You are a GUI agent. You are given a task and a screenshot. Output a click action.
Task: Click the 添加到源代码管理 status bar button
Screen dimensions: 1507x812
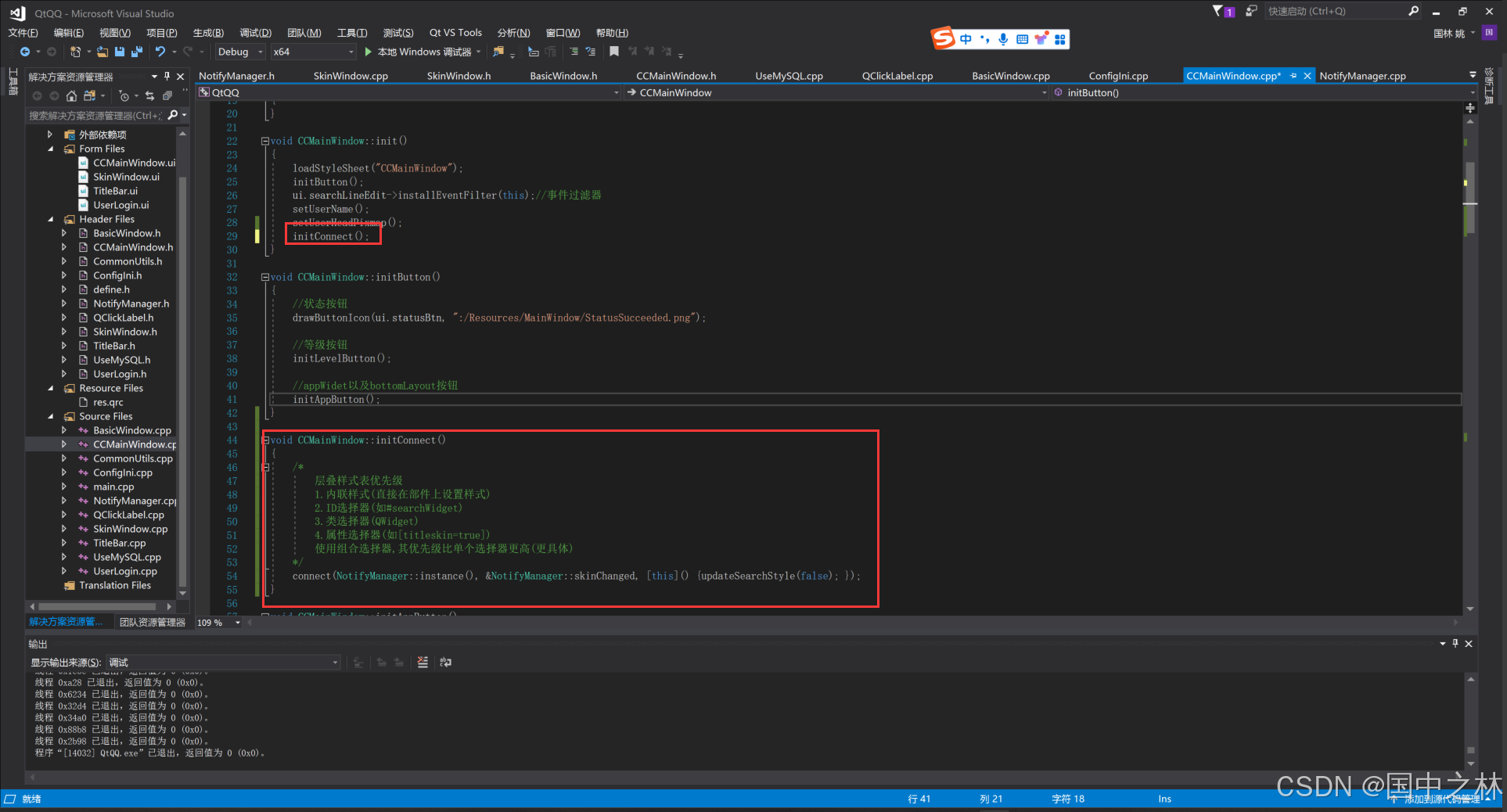1441,799
